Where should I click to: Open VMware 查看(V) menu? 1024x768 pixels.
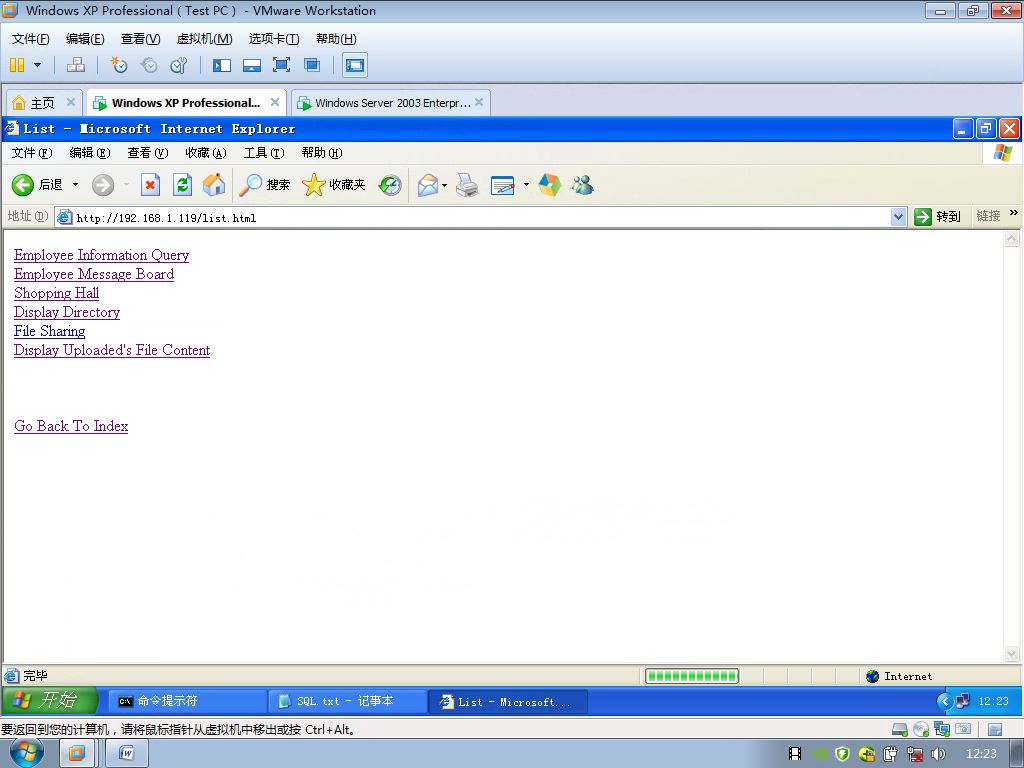pos(140,39)
